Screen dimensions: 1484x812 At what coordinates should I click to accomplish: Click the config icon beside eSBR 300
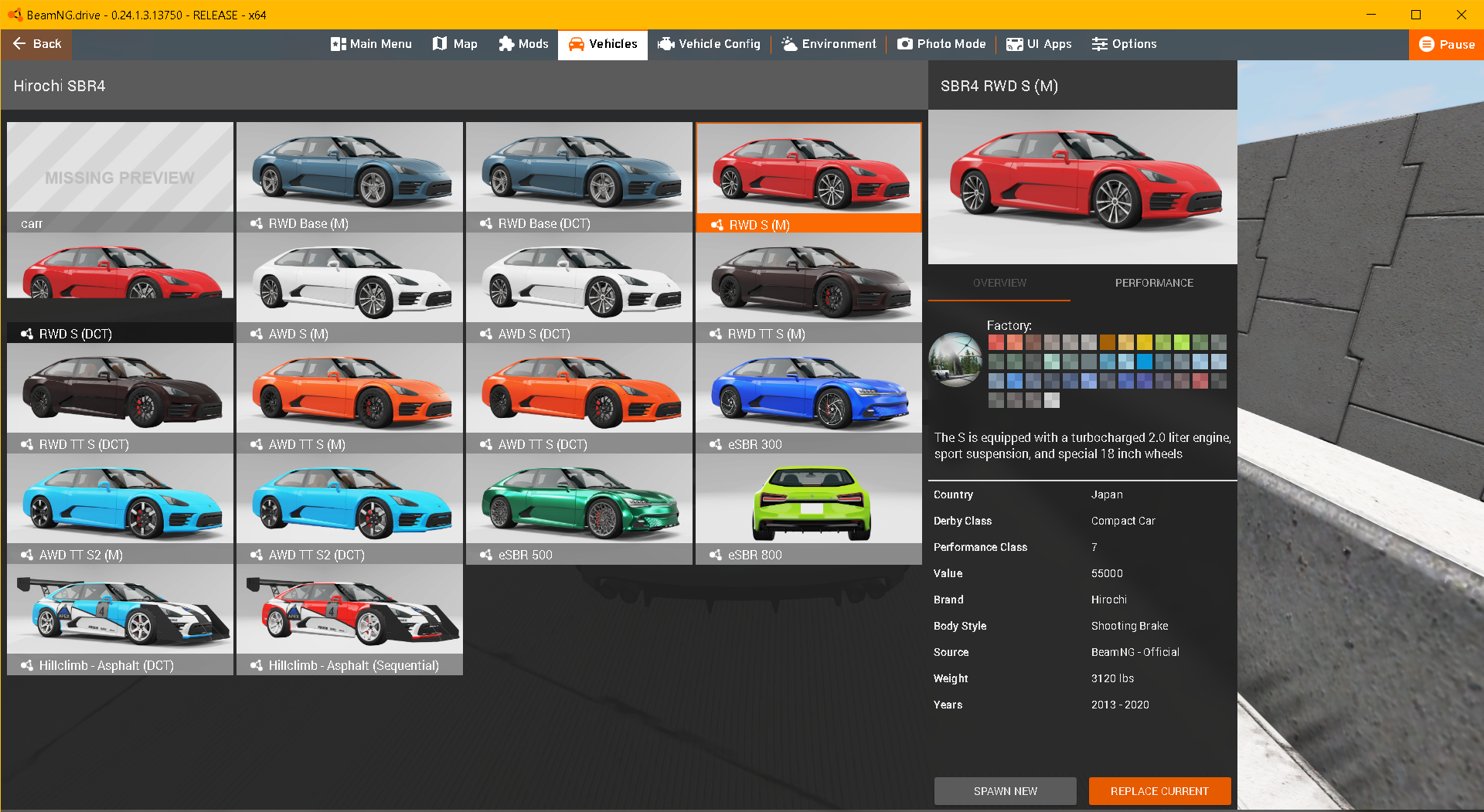pyautogui.click(x=716, y=444)
